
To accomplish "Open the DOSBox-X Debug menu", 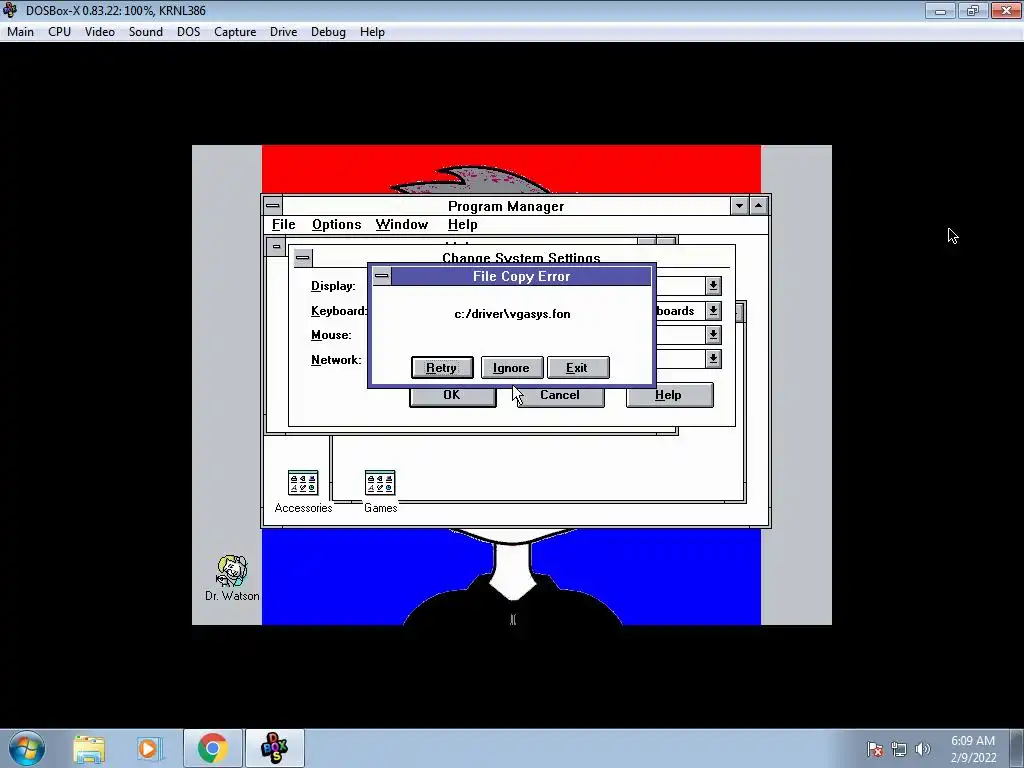I will (x=328, y=32).
